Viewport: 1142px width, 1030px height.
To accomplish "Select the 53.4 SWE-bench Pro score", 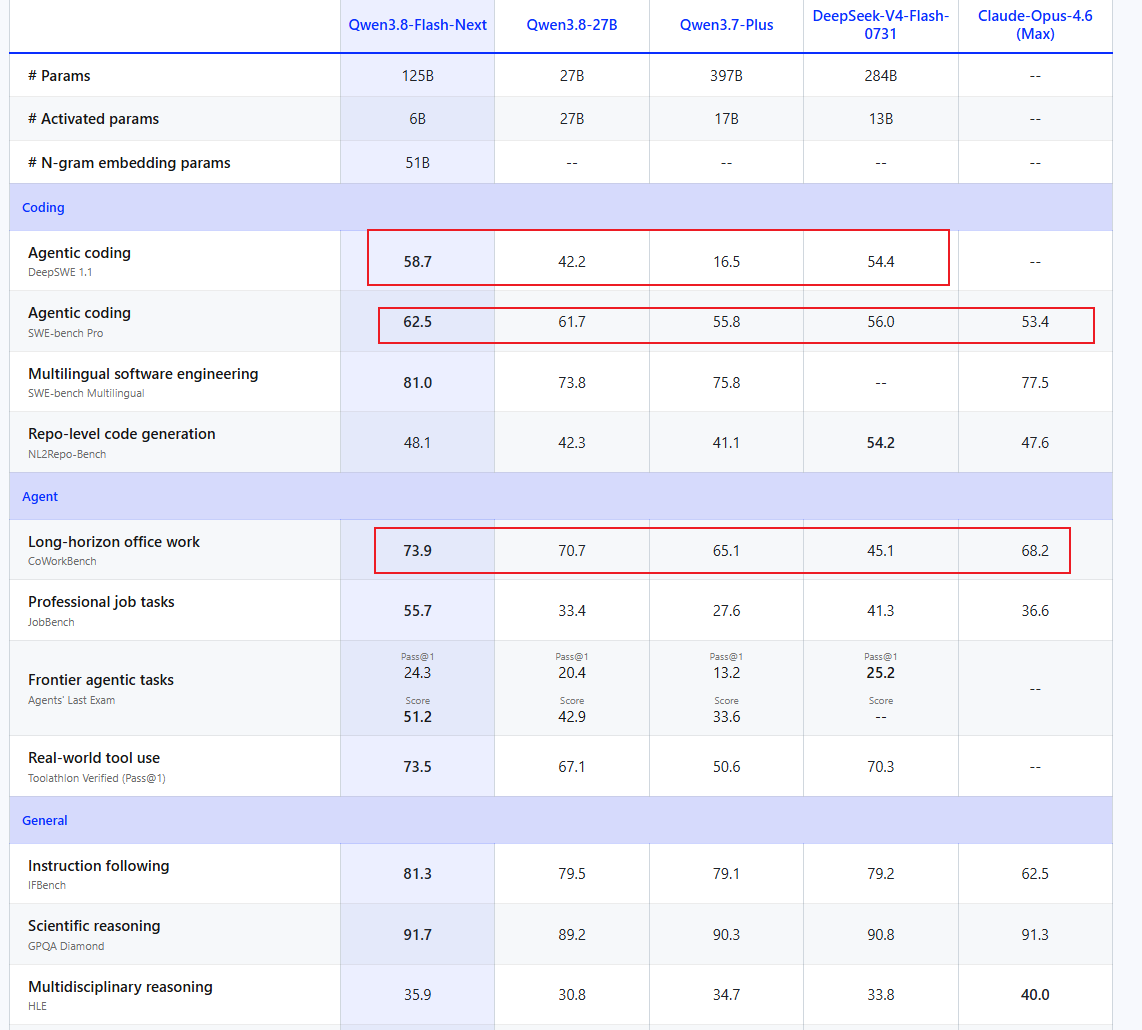I will [x=1035, y=322].
